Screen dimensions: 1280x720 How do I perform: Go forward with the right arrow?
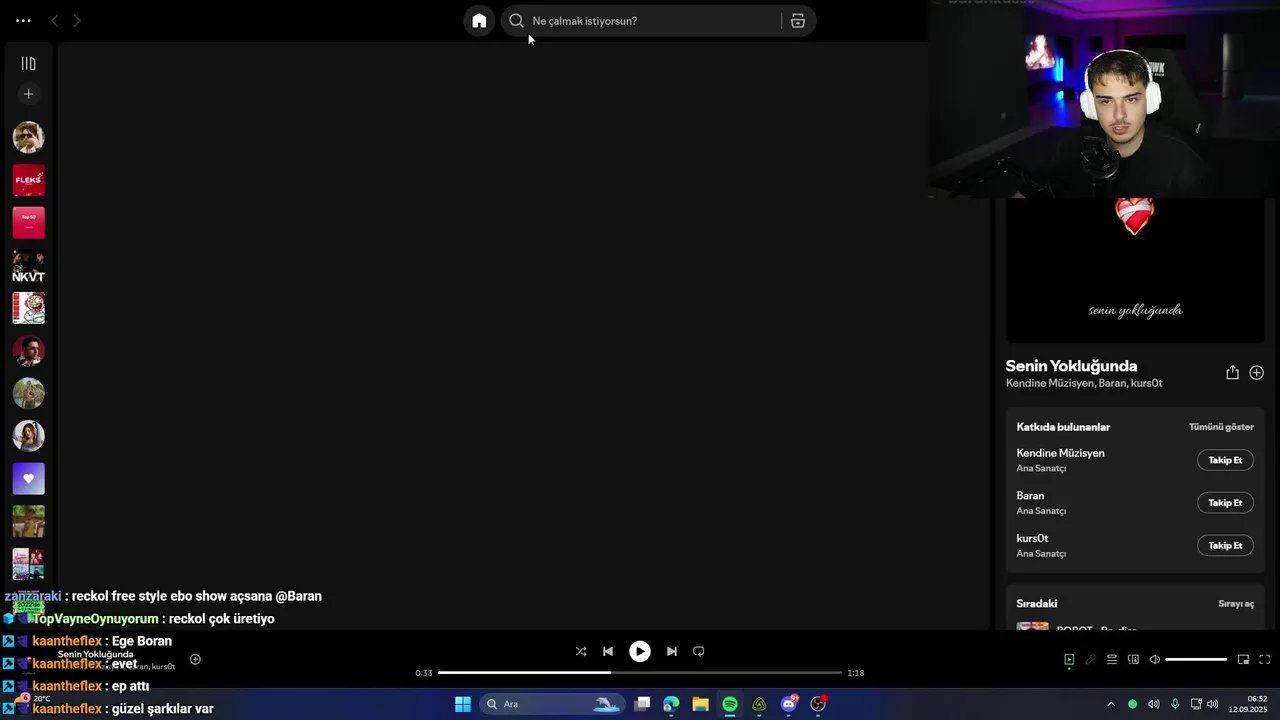77,20
